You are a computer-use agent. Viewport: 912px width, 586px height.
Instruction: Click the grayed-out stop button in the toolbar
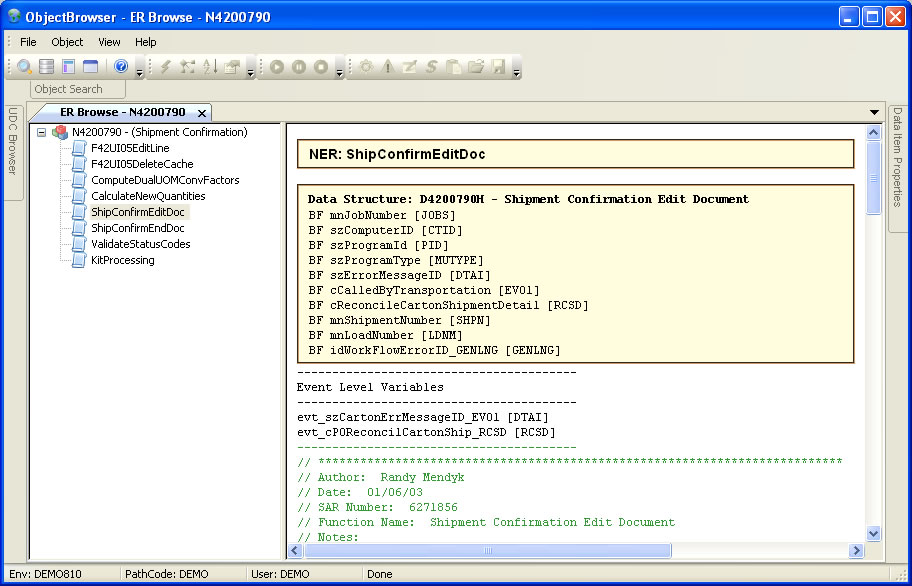click(321, 67)
